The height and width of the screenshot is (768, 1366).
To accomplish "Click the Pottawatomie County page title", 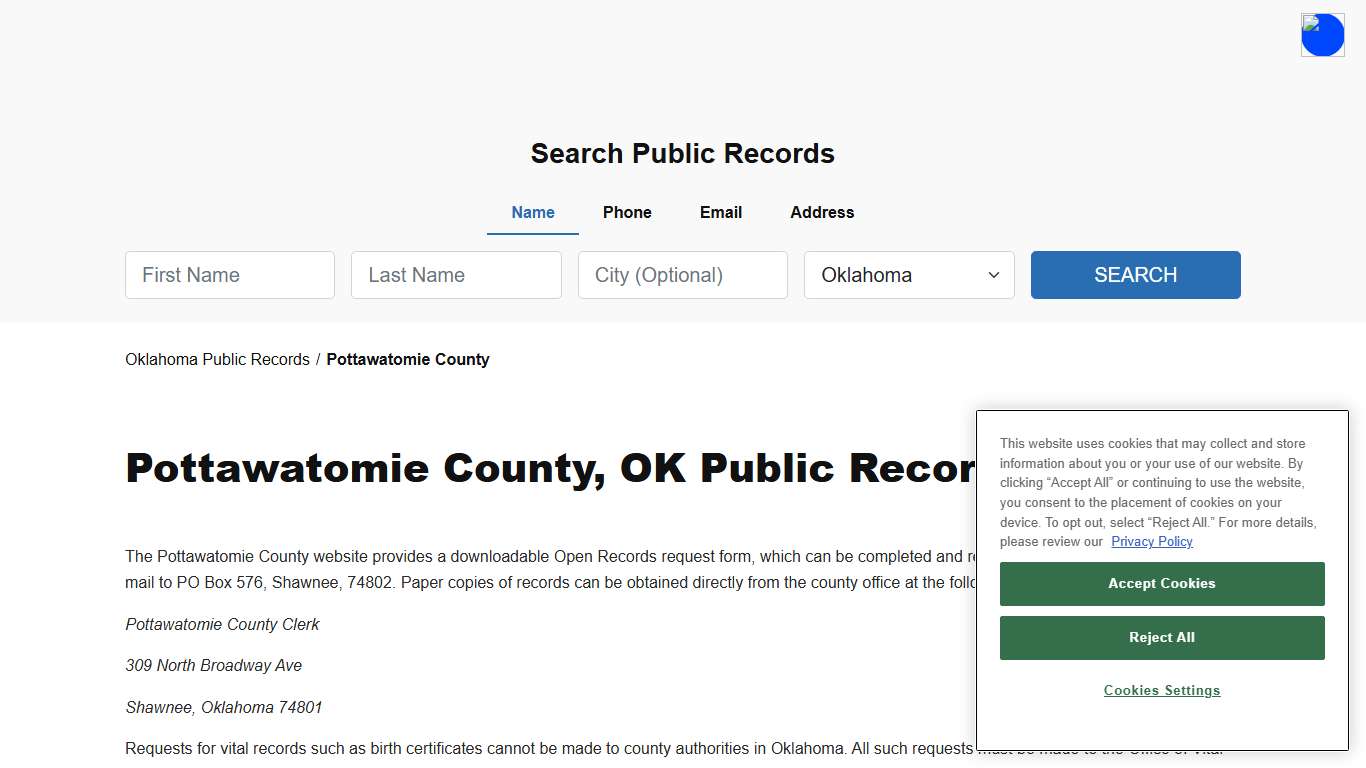I will click(x=550, y=467).
